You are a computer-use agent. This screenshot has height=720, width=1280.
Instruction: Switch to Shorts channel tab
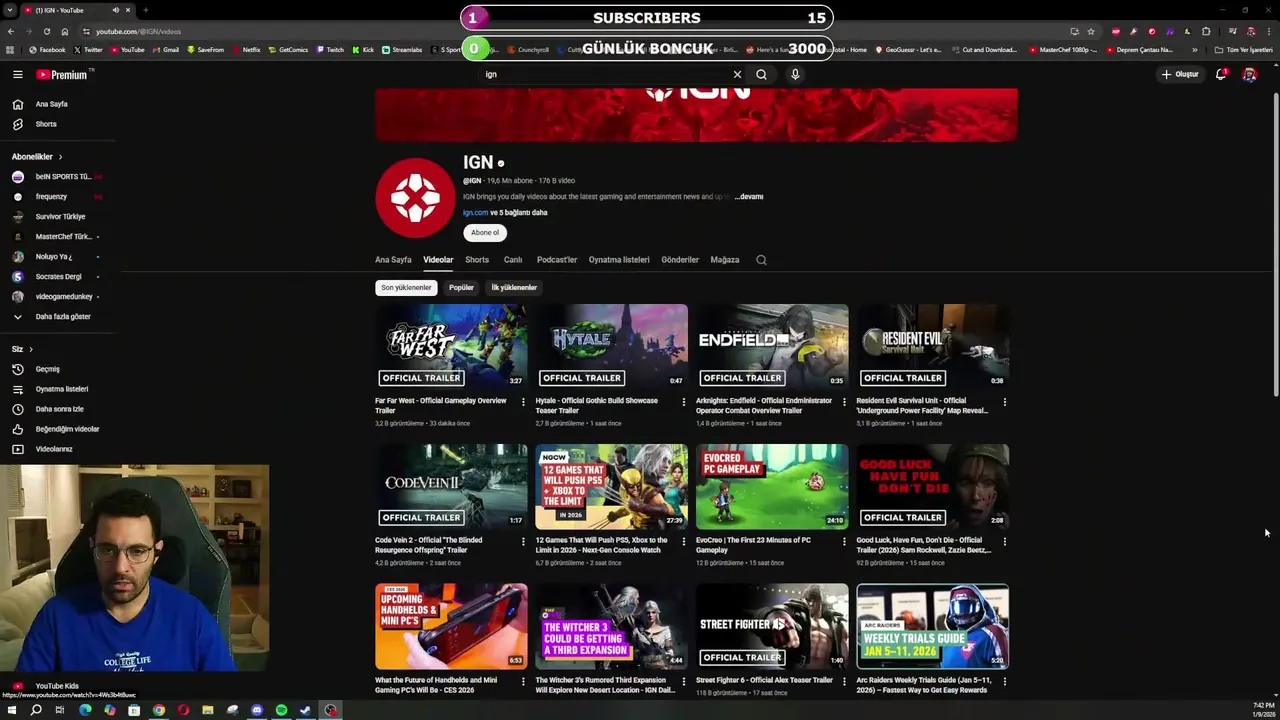pyautogui.click(x=477, y=260)
